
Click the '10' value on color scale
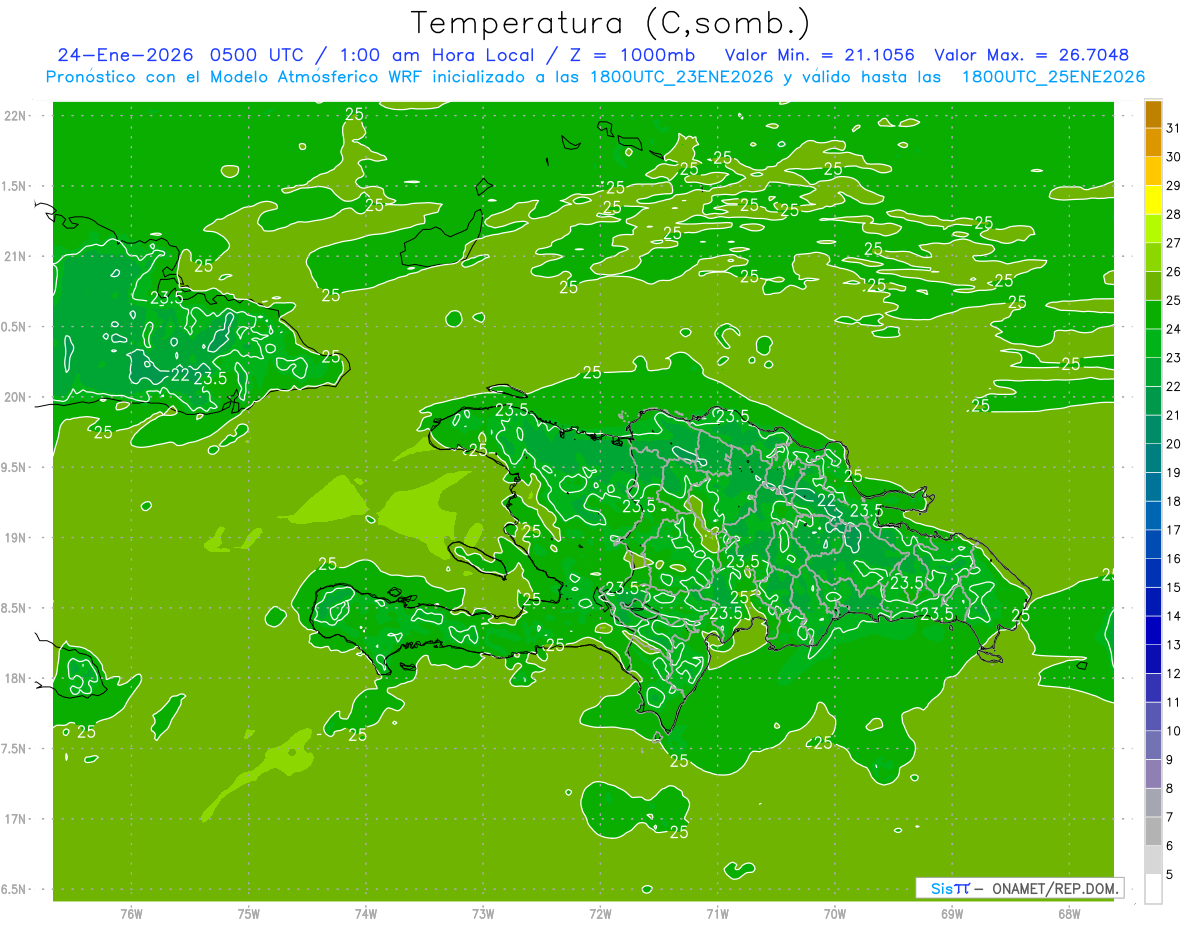[1174, 731]
